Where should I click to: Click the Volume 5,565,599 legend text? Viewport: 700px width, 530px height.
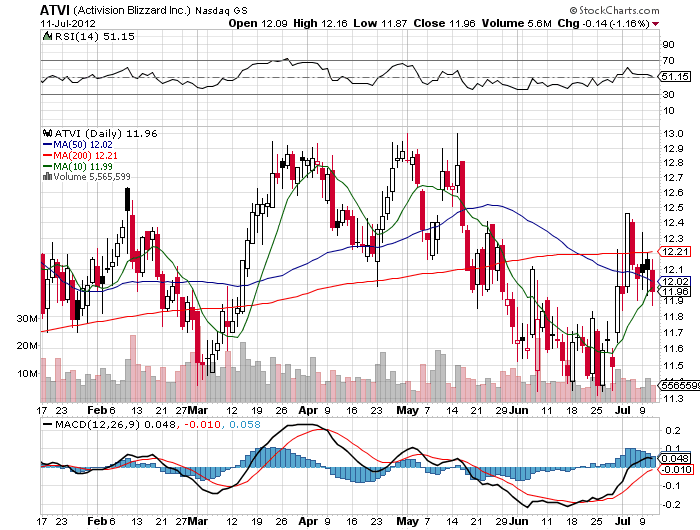pyautogui.click(x=92, y=177)
